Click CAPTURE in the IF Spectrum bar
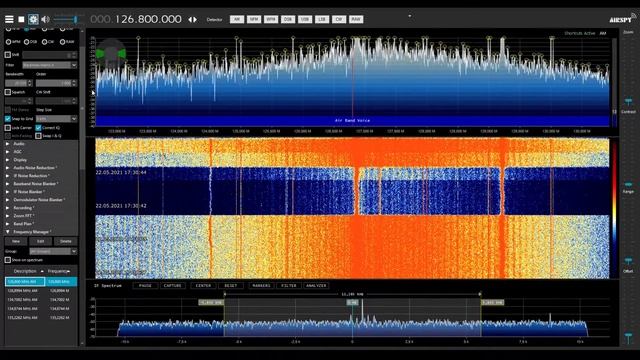Image resolution: width=640 pixels, height=360 pixels. tap(173, 285)
